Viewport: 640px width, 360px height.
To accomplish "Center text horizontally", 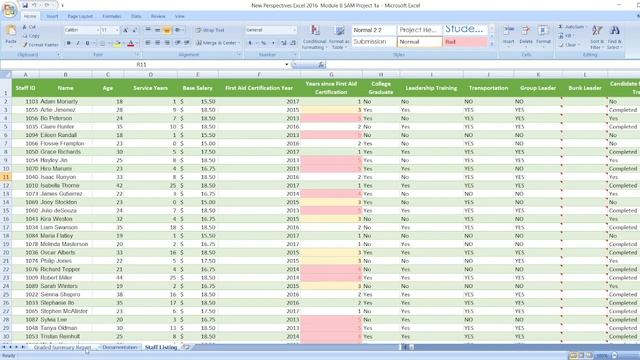I will pos(157,43).
